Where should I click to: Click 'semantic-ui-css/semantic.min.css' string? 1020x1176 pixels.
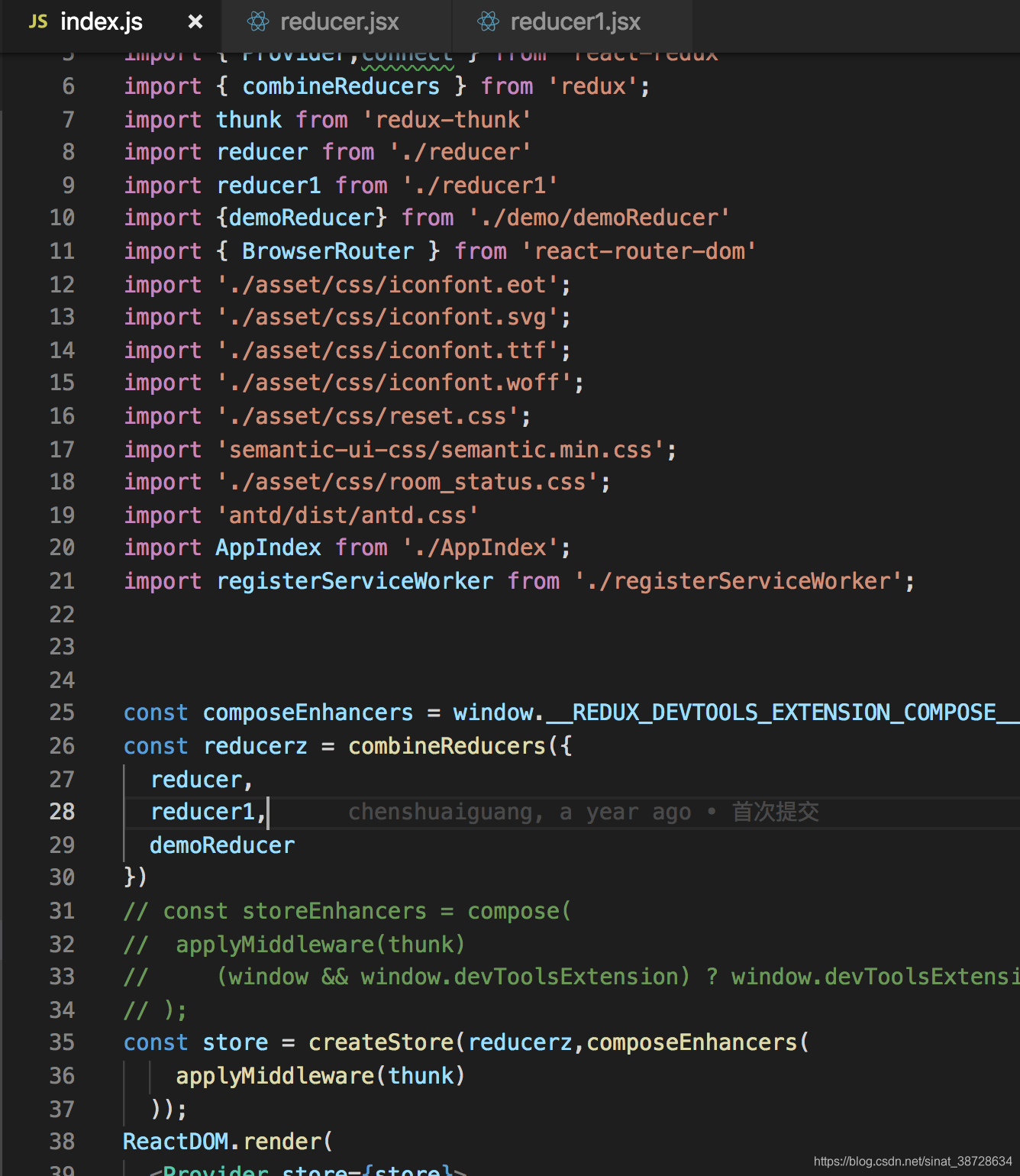pos(441,450)
